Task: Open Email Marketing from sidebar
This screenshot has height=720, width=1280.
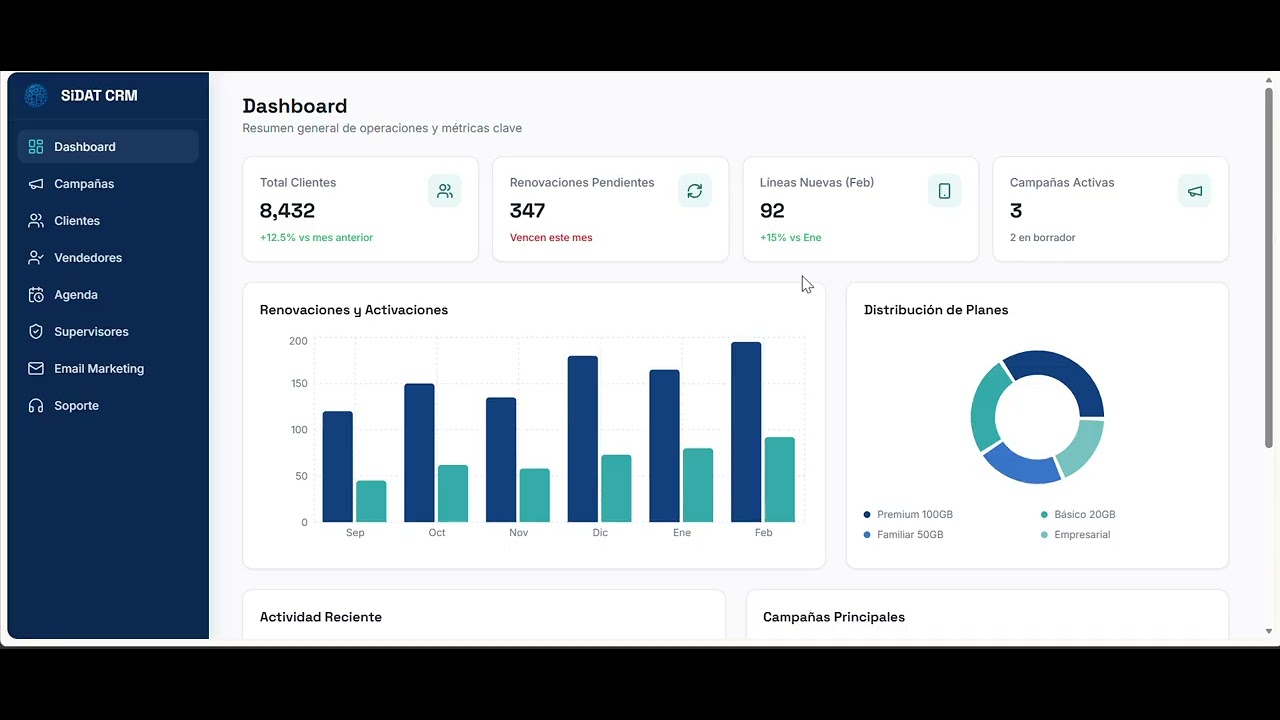Action: [x=108, y=369]
